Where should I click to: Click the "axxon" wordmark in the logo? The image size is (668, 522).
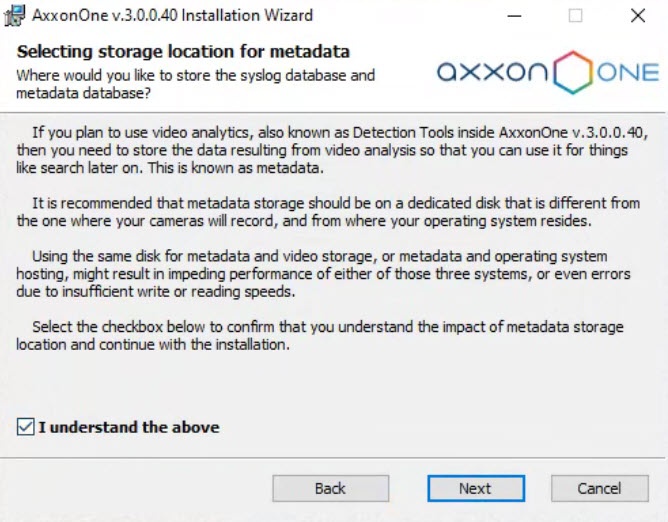pos(492,73)
